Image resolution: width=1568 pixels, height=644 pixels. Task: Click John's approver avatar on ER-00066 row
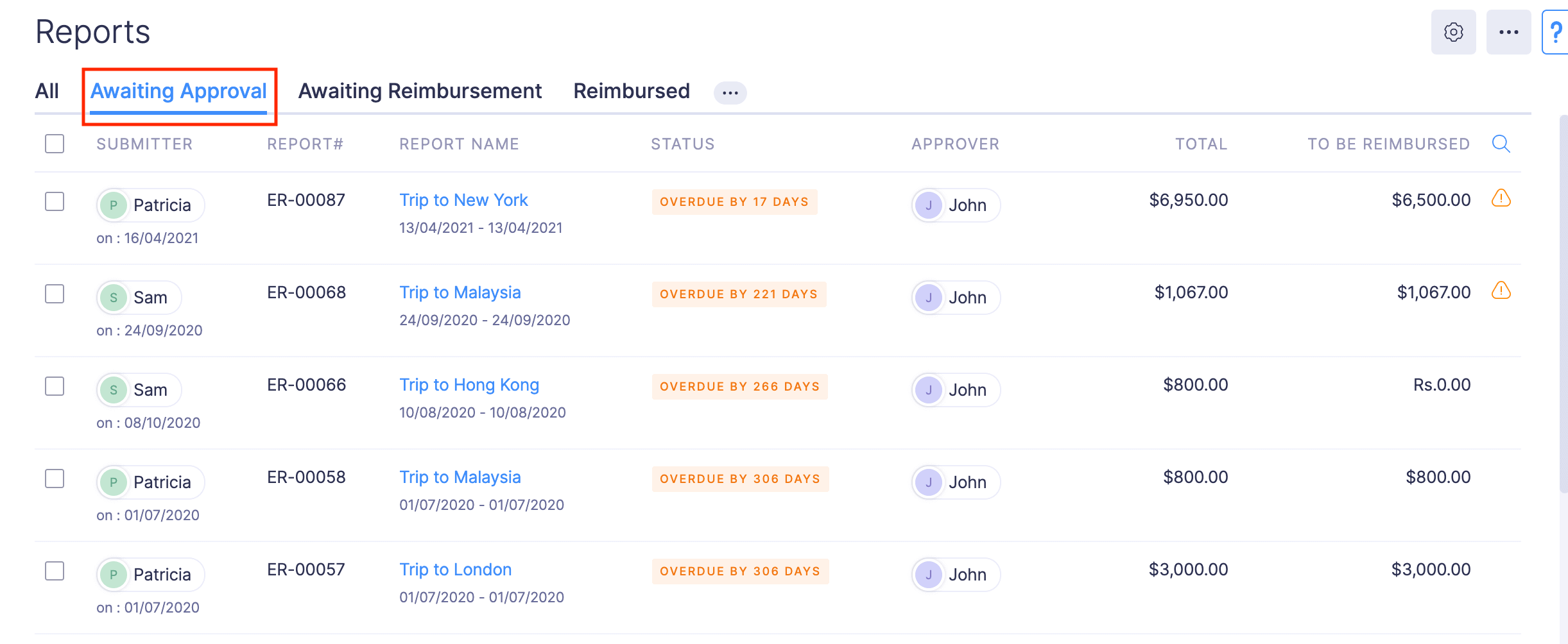coord(928,390)
